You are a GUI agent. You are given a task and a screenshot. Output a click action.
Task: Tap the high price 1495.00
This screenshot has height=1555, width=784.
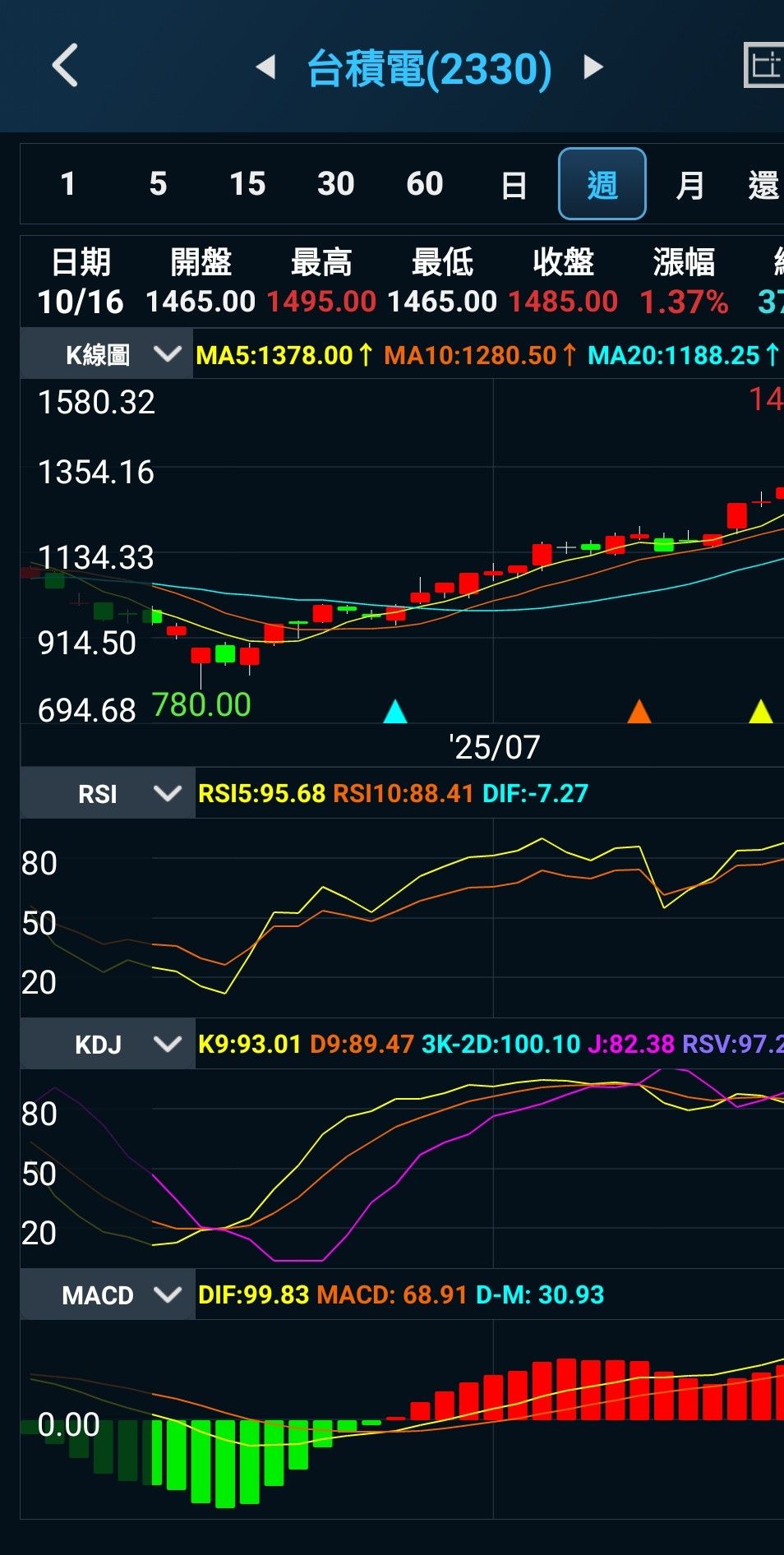[321, 302]
